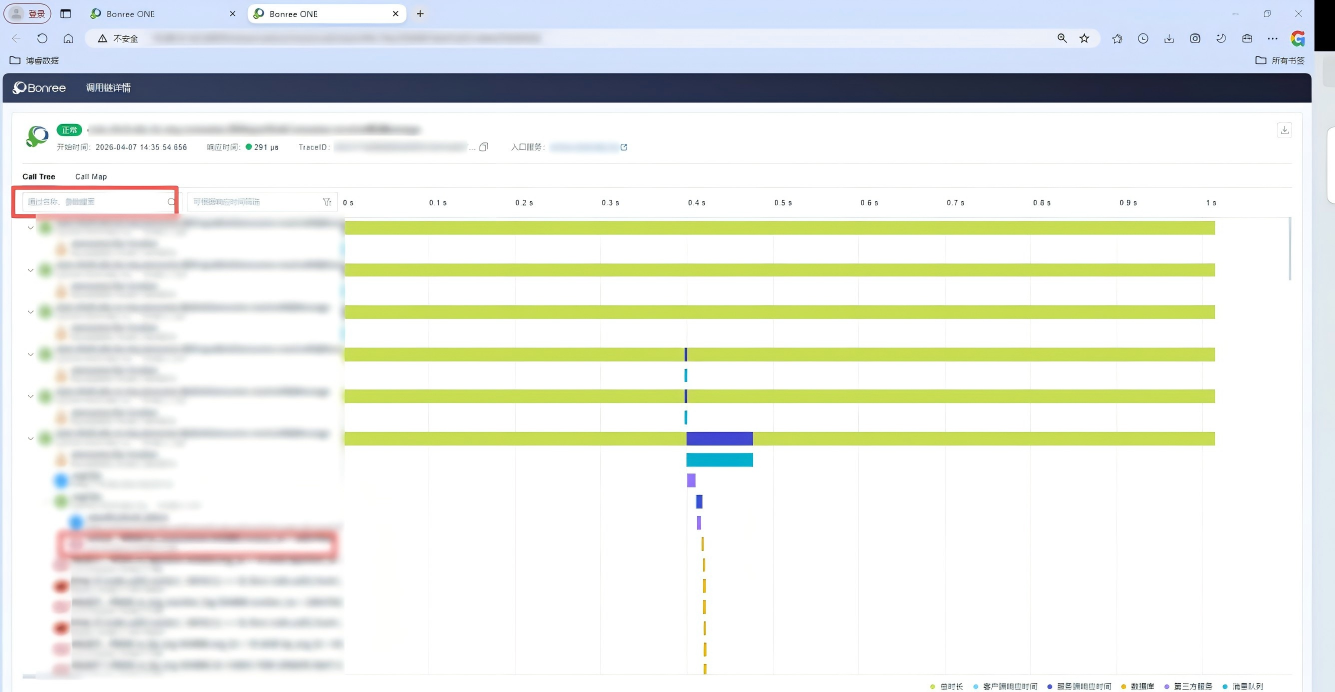Click the browser back arrow
Image resolution: width=1335 pixels, height=692 pixels.
click(16, 38)
